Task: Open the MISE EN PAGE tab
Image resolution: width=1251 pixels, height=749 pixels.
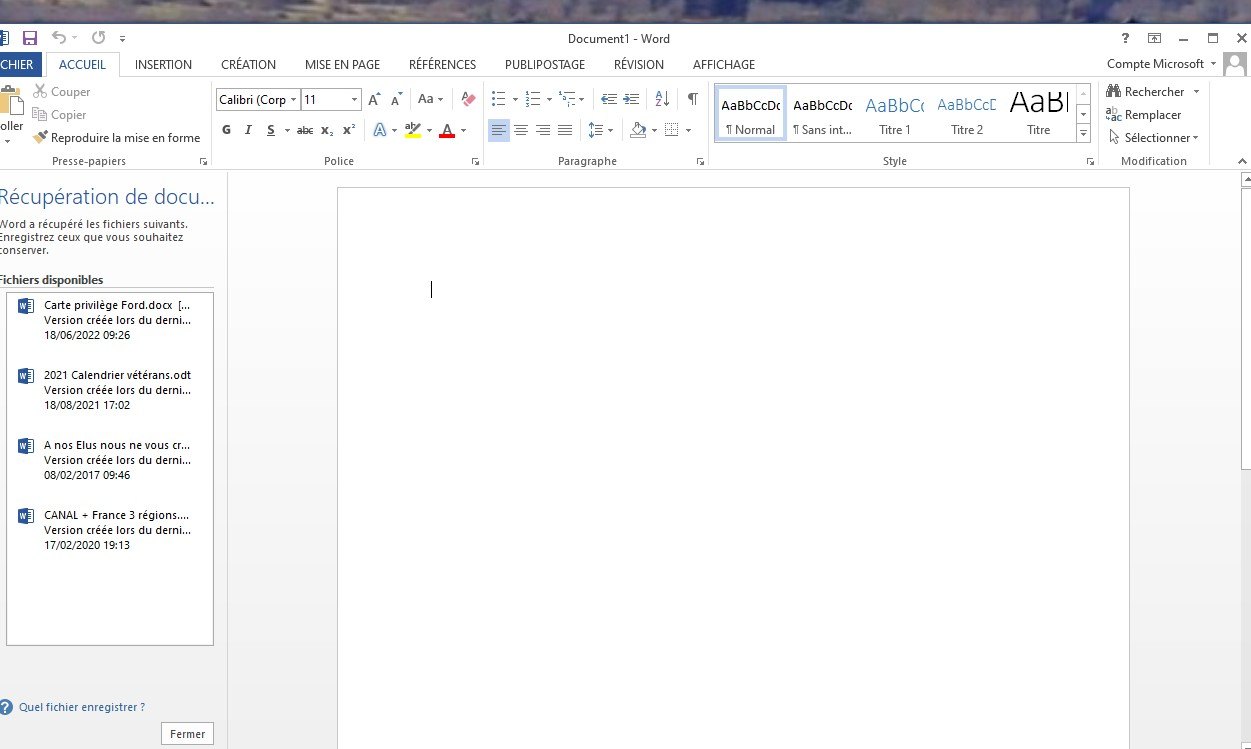Action: pos(342,64)
